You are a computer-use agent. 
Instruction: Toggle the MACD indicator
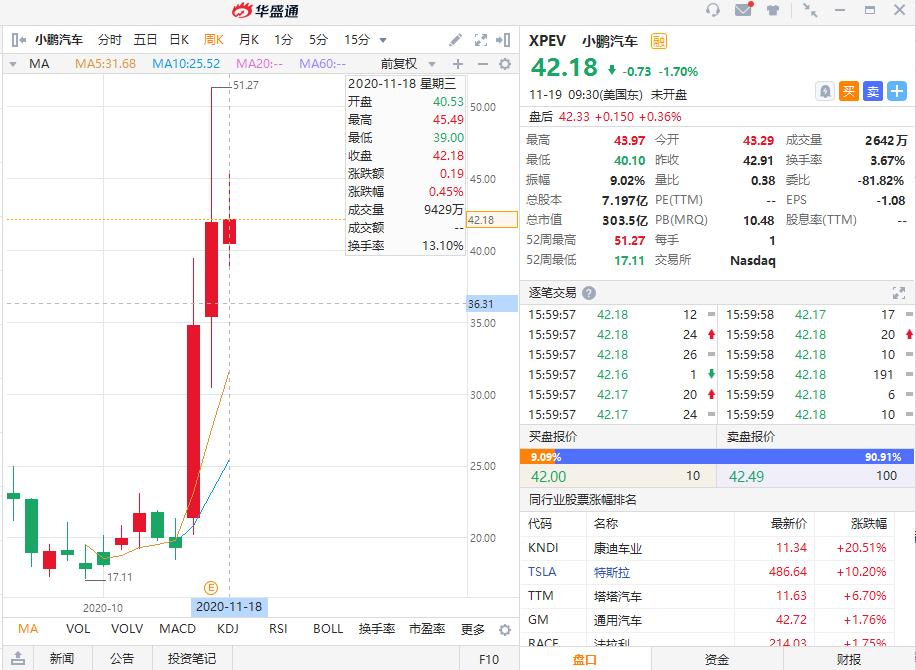178,629
